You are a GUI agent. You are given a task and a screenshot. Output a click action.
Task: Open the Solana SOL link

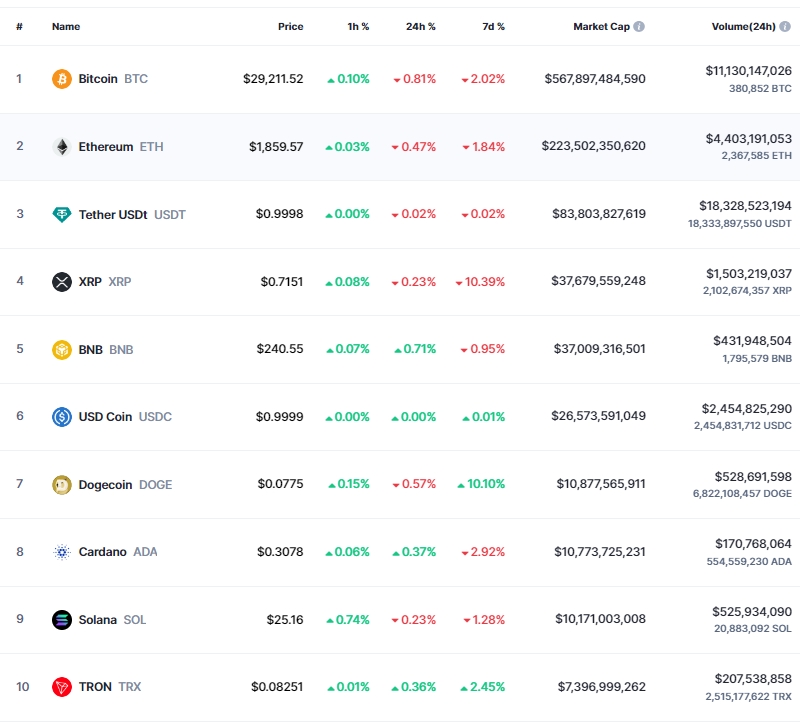pyautogui.click(x=112, y=620)
